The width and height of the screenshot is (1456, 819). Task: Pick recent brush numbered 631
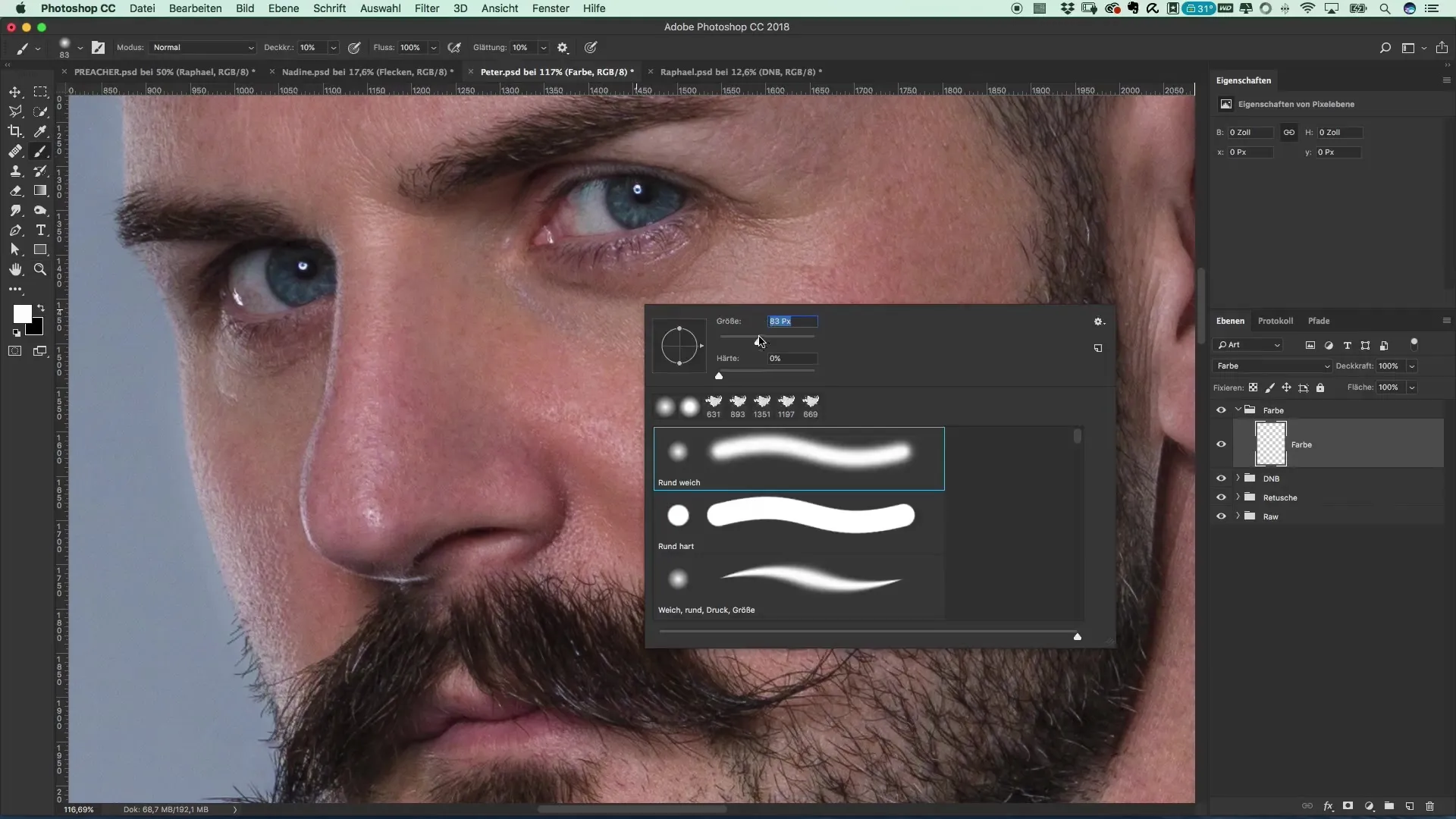click(714, 406)
